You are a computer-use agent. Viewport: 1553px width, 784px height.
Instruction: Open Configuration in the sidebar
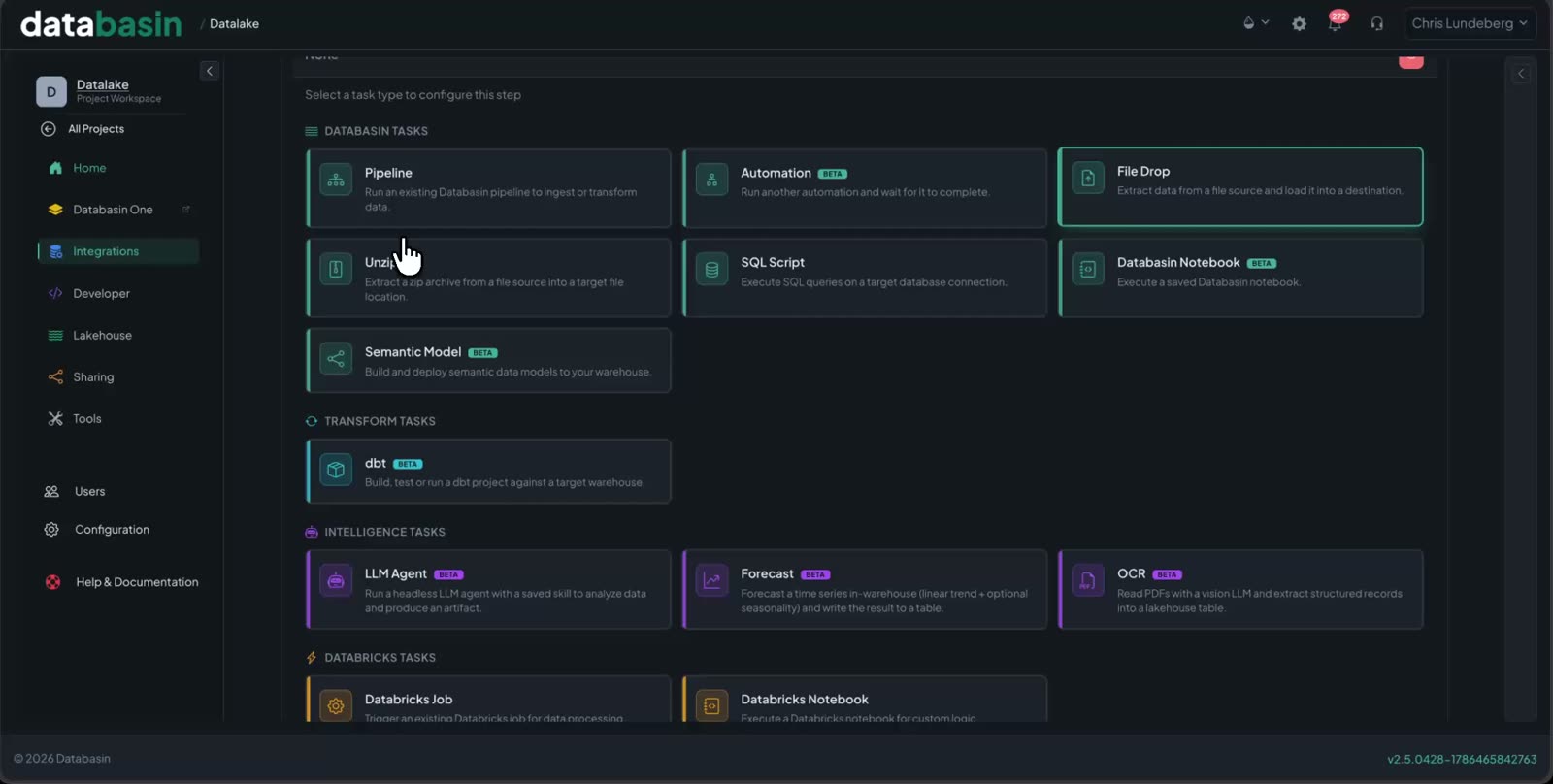coord(112,530)
